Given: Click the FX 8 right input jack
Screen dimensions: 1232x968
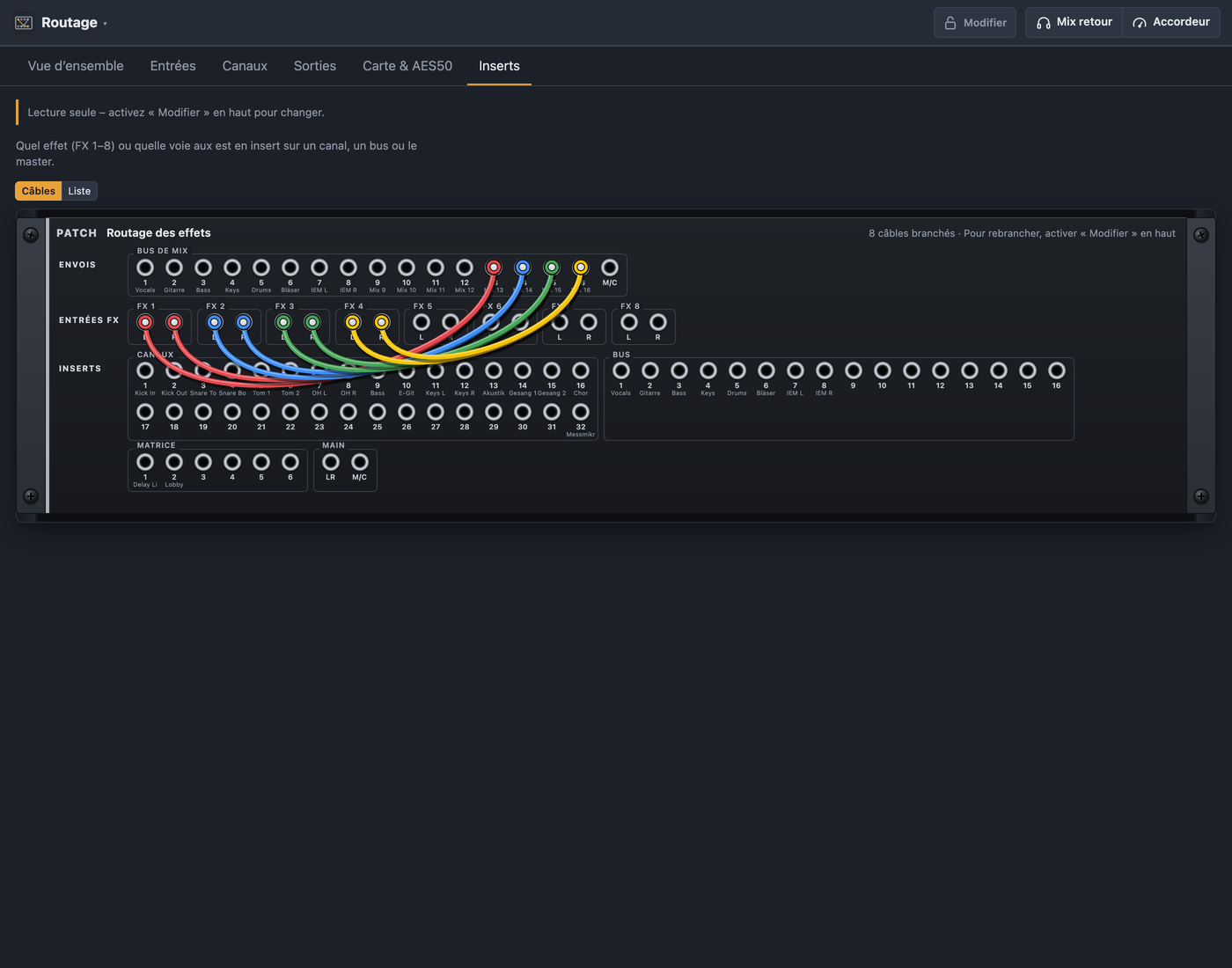Looking at the screenshot, I should coord(658,323).
